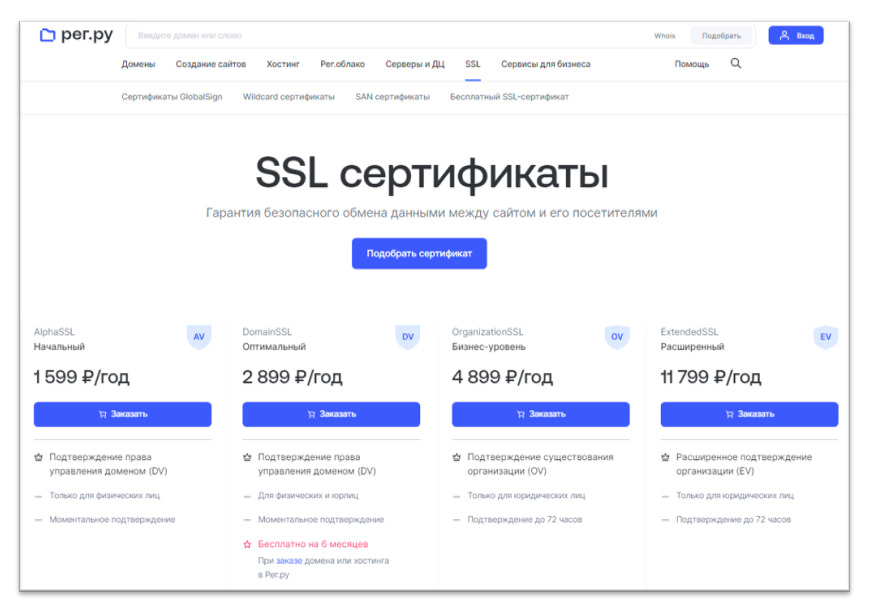
Task: Open Серверы и ДЦ menu
Action: [x=415, y=64]
